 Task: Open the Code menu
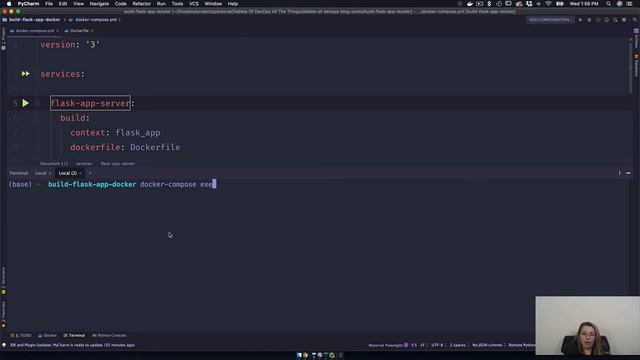[120, 4]
